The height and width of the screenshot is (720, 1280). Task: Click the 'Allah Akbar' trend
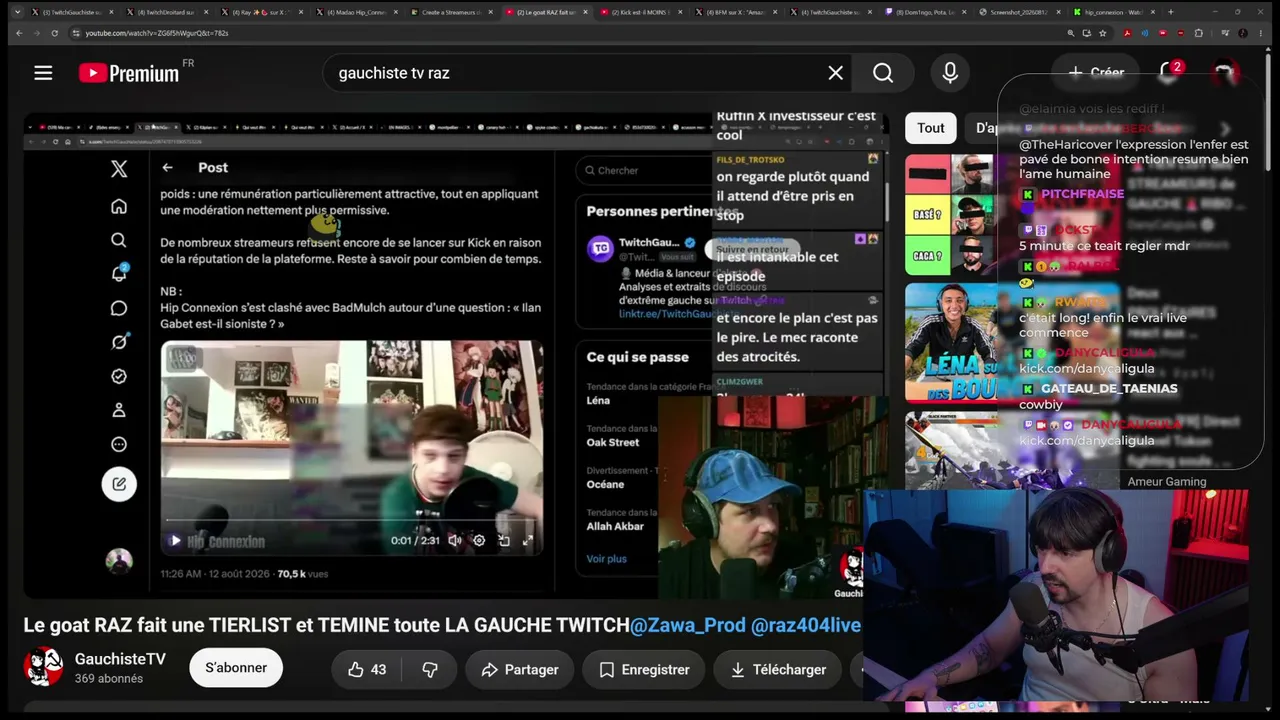point(615,526)
